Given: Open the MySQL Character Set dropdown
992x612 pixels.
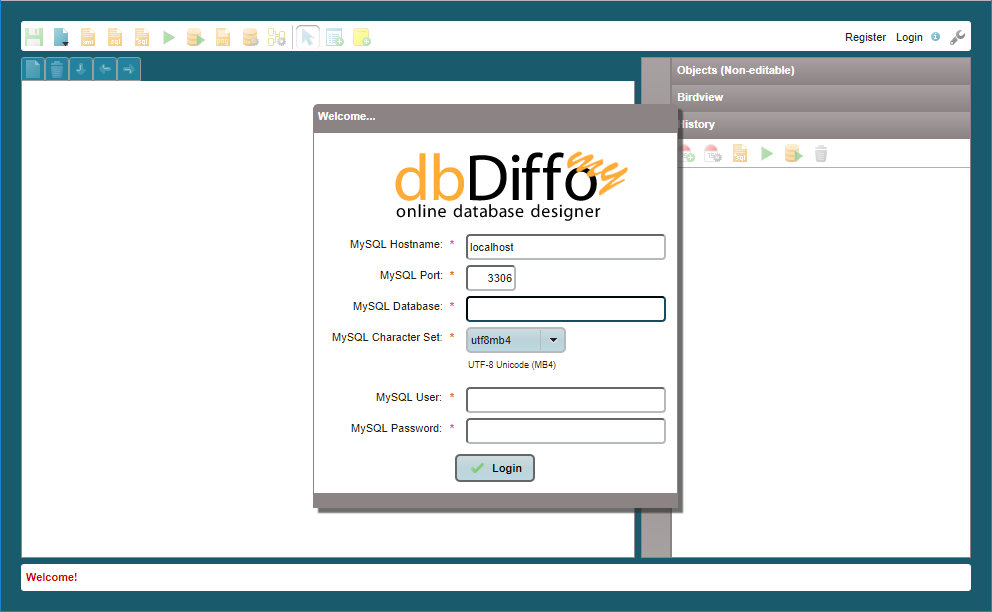Looking at the screenshot, I should click(516, 340).
